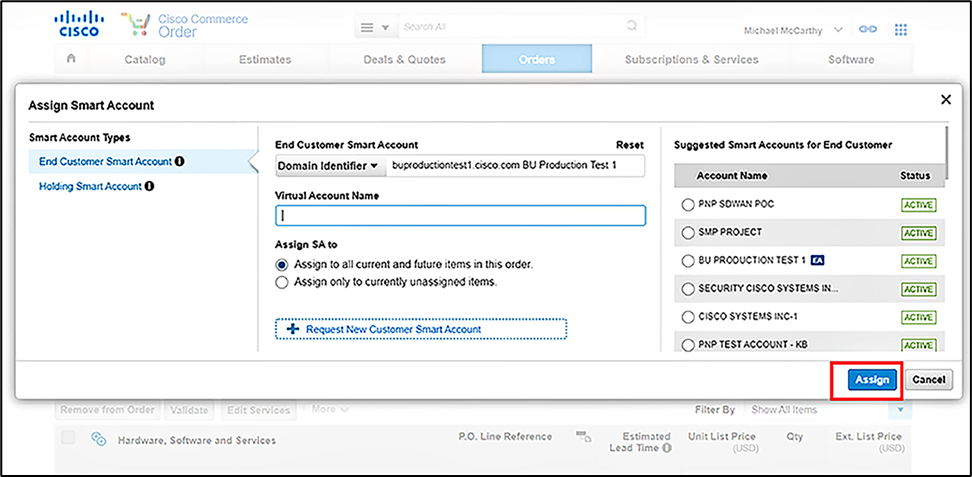The width and height of the screenshot is (972, 477).
Task: Open the Deals & Quotes tab
Action: pyautogui.click(x=405, y=60)
